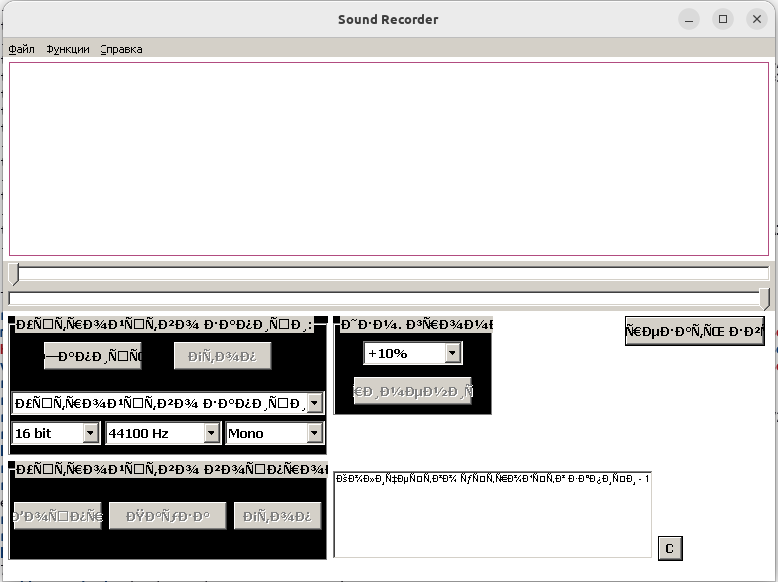
Task: Click the record button in recording device group
Action: point(93,356)
